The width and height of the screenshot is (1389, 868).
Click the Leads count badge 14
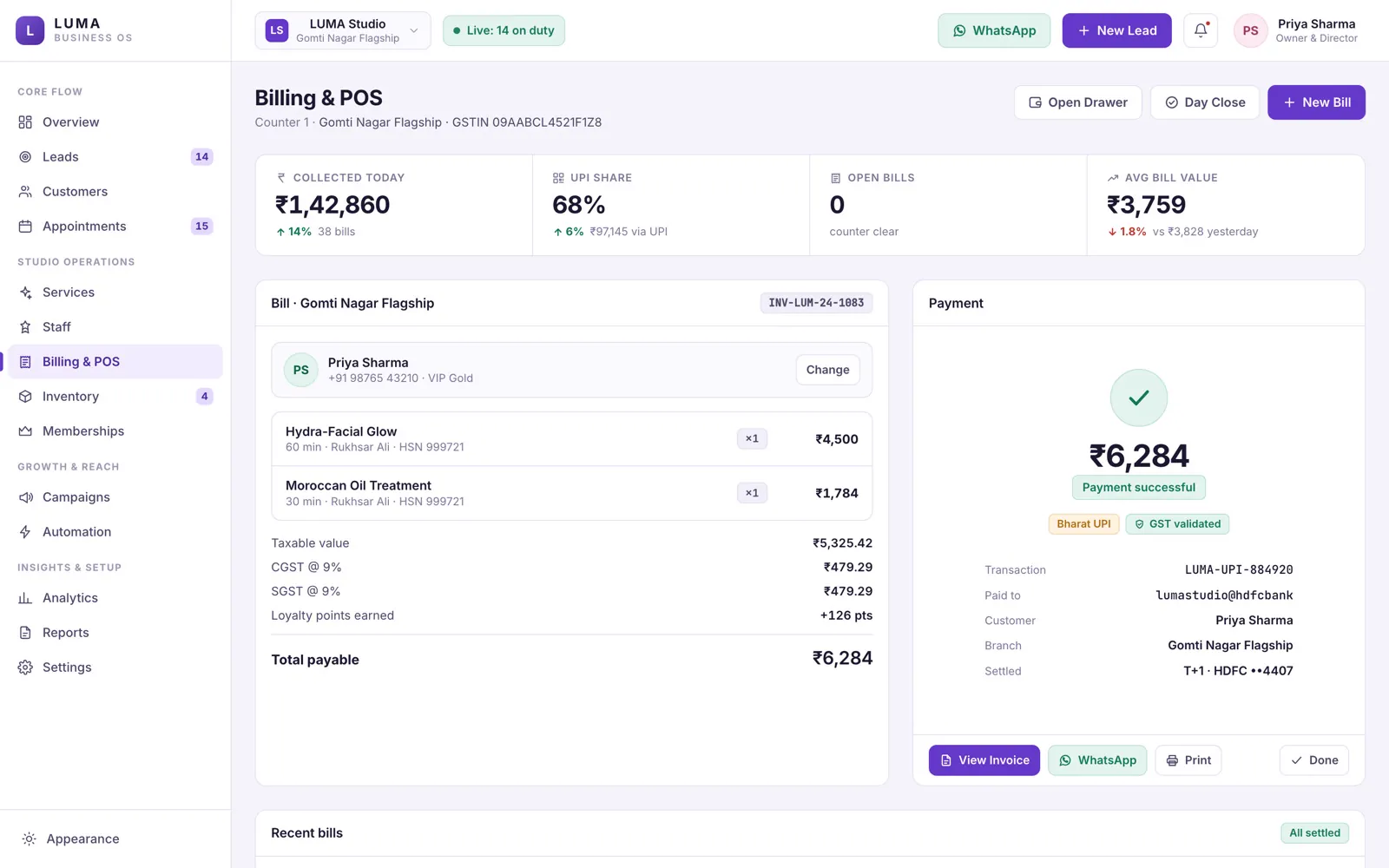[201, 157]
